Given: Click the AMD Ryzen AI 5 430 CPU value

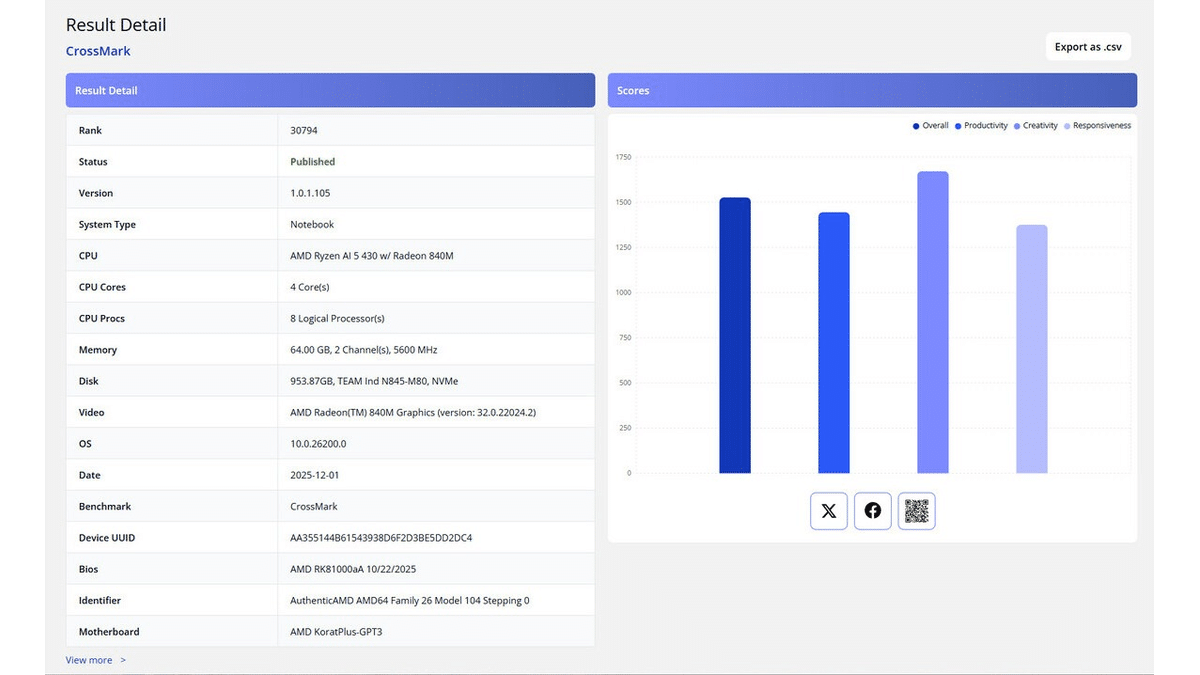Looking at the screenshot, I should pyautogui.click(x=371, y=256).
